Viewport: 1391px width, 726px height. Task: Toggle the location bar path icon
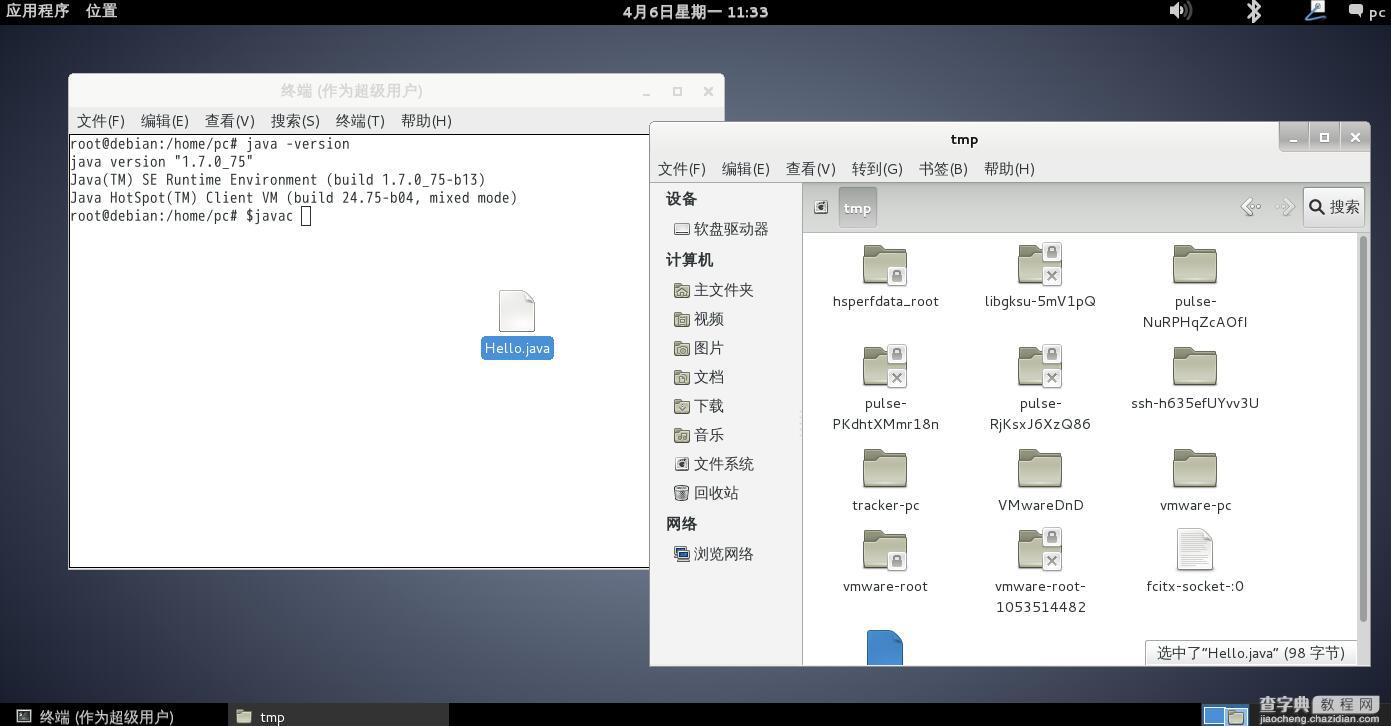[821, 207]
